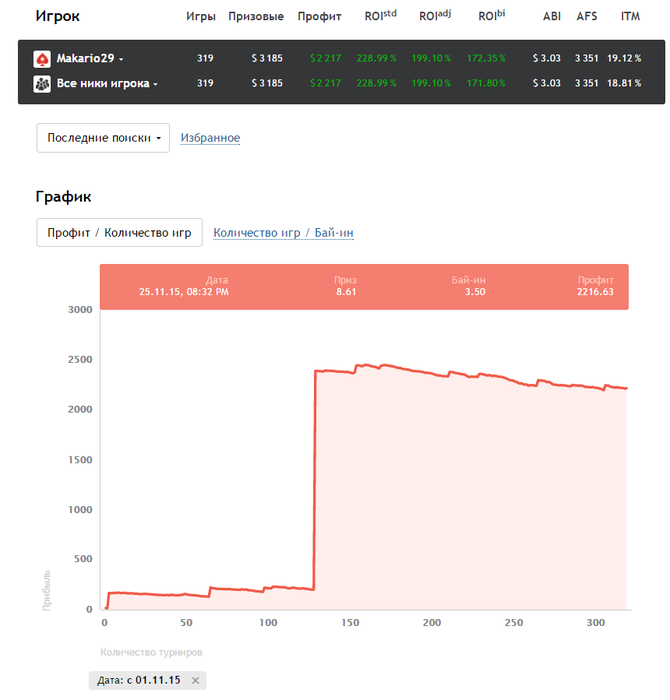The height and width of the screenshot is (700, 670).
Task: Click the ITM column header
Action: click(x=630, y=17)
